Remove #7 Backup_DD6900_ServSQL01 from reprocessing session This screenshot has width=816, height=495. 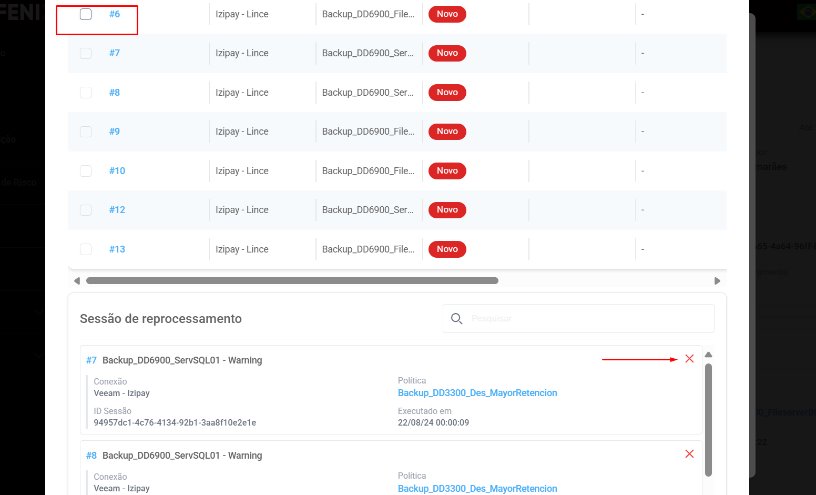point(689,359)
